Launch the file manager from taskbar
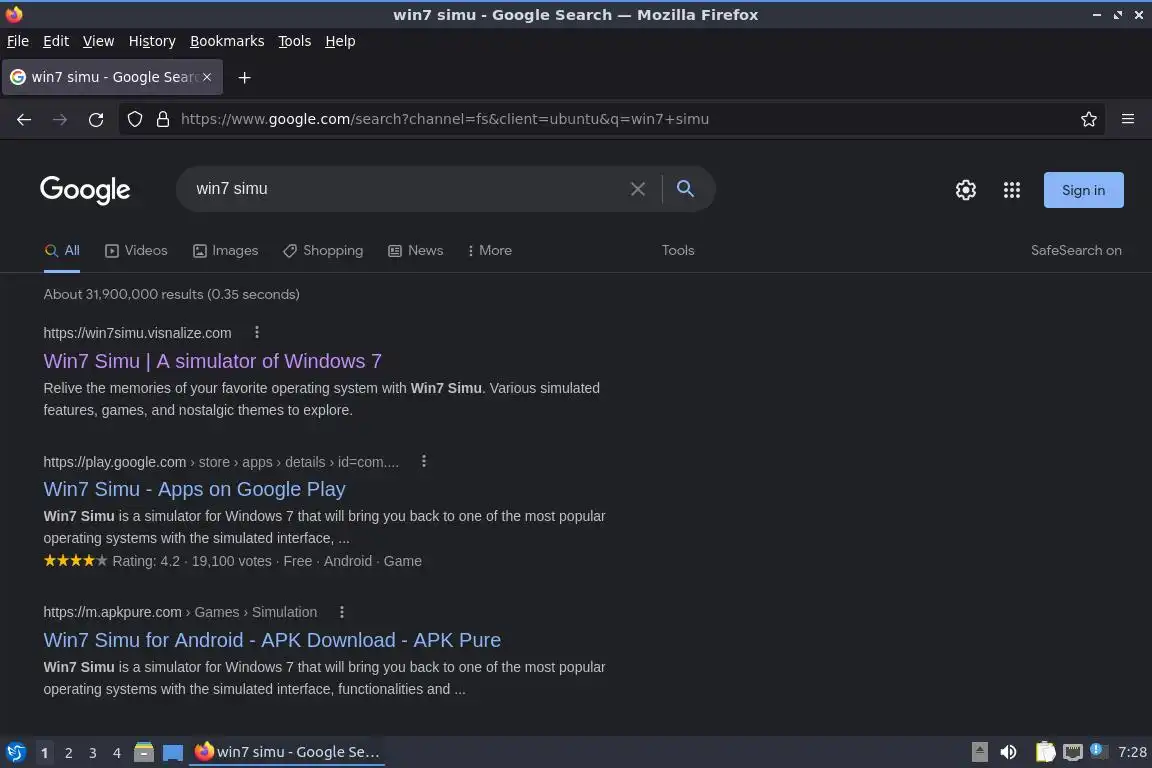This screenshot has height=768, width=1152. click(x=144, y=752)
